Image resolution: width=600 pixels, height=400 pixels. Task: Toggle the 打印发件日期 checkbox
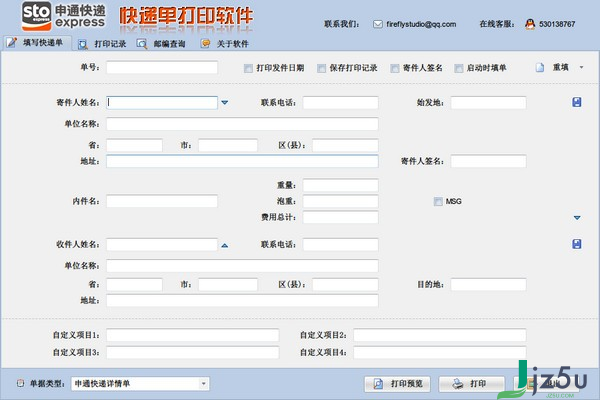click(x=248, y=68)
